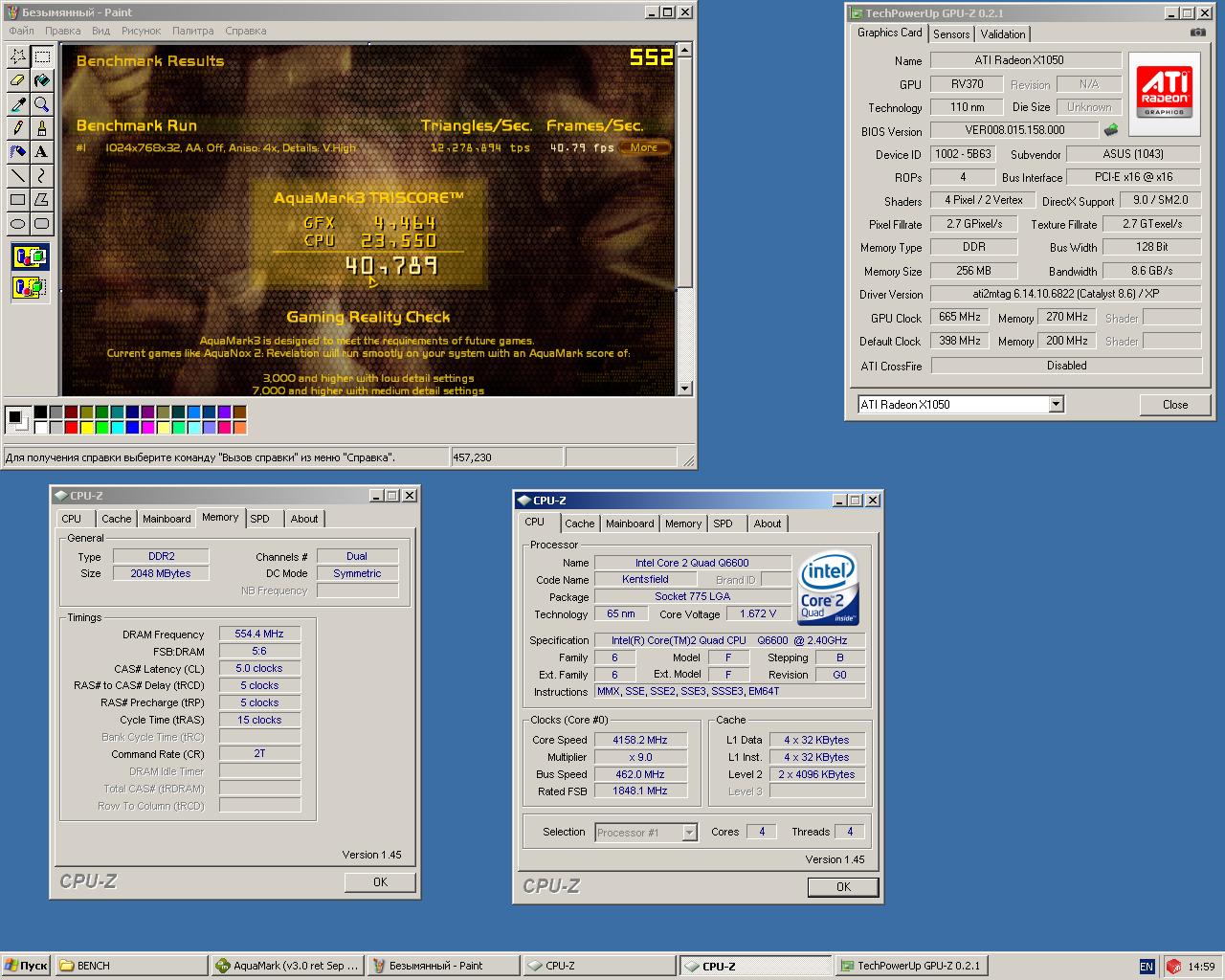Open the Processor #1 selection dropdown
The image size is (1225, 980).
pos(689,833)
